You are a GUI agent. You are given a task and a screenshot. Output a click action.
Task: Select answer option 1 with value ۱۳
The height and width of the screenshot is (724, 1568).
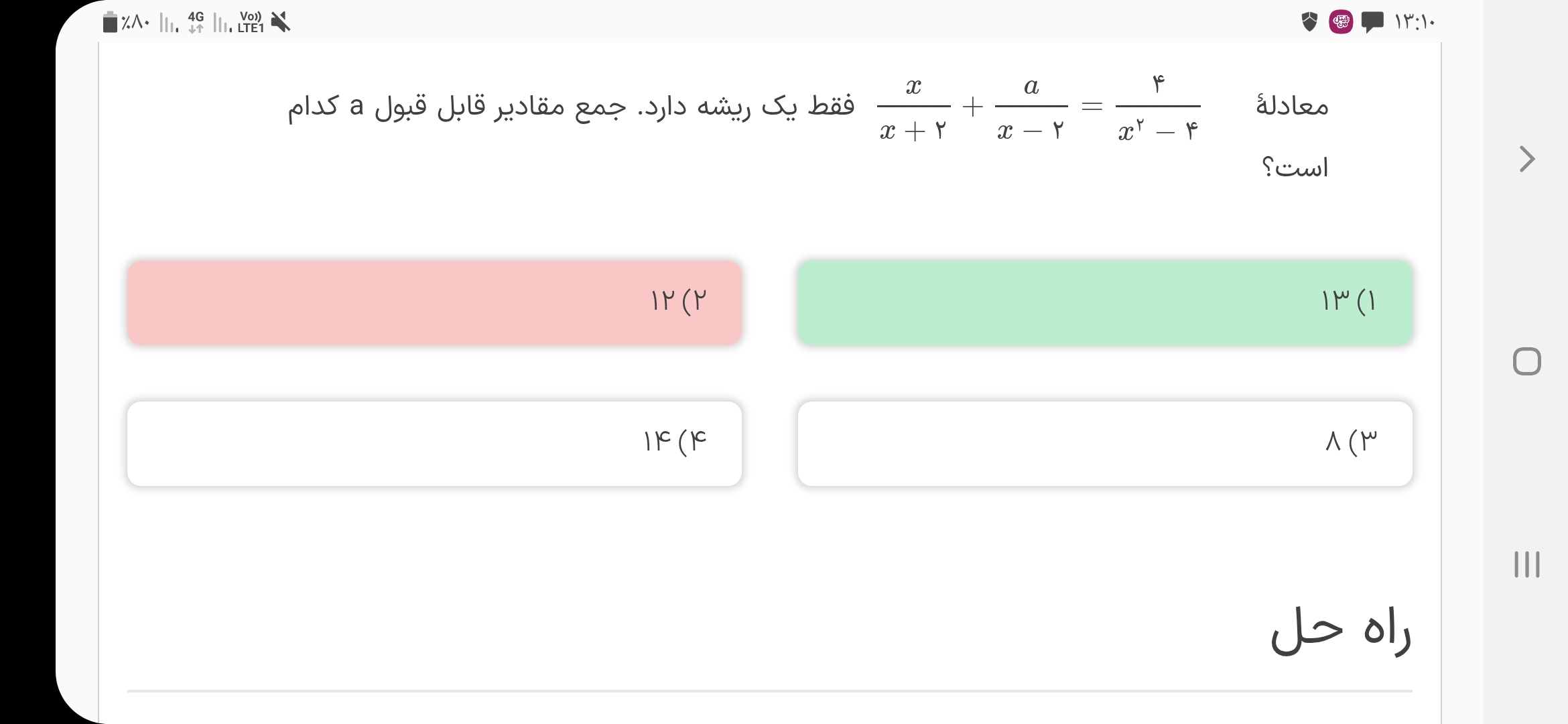[1104, 303]
